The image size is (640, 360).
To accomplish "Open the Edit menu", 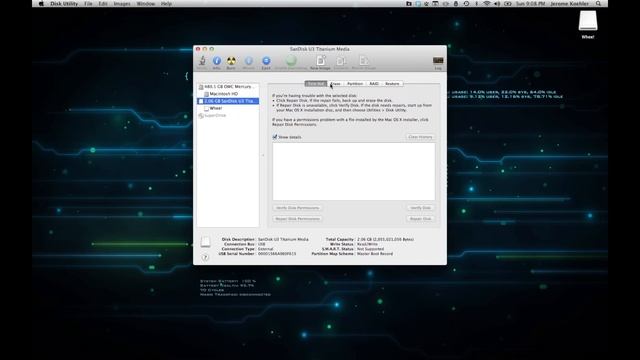I will (x=103, y=4).
